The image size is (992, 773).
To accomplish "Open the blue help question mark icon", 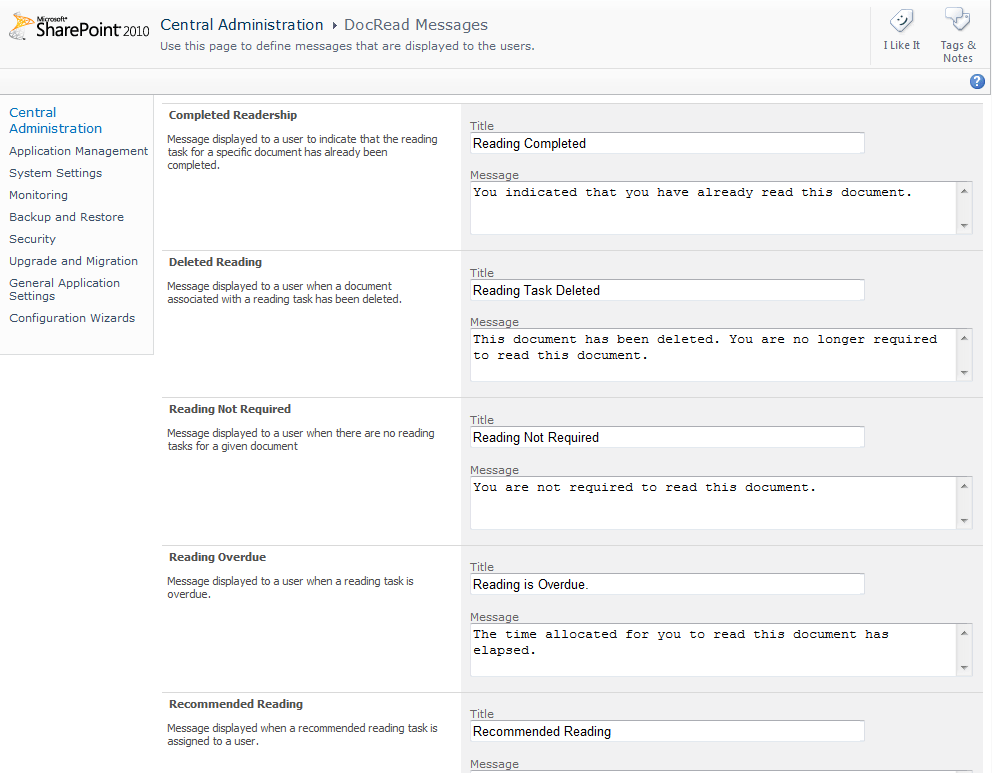I will click(977, 82).
